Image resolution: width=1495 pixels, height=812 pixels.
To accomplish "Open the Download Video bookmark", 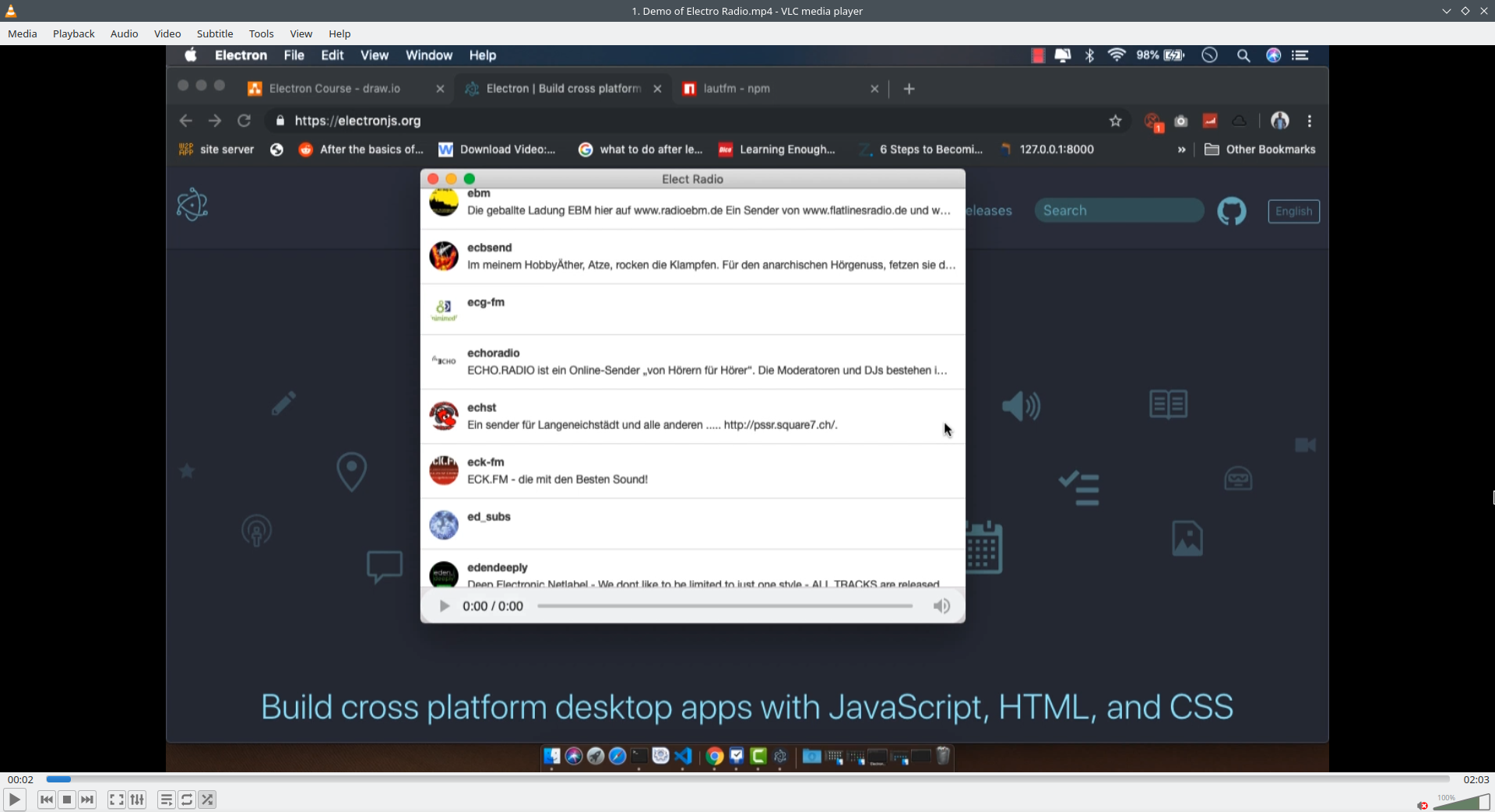I will tap(497, 149).
